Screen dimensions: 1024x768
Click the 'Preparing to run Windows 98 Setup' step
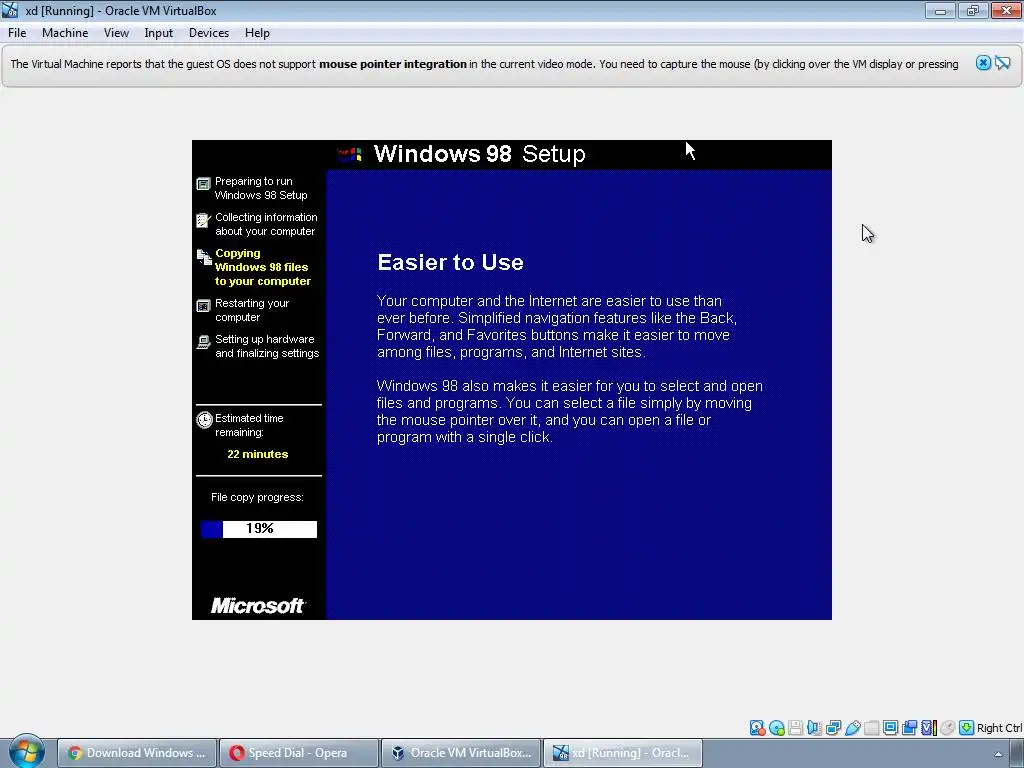pos(261,188)
